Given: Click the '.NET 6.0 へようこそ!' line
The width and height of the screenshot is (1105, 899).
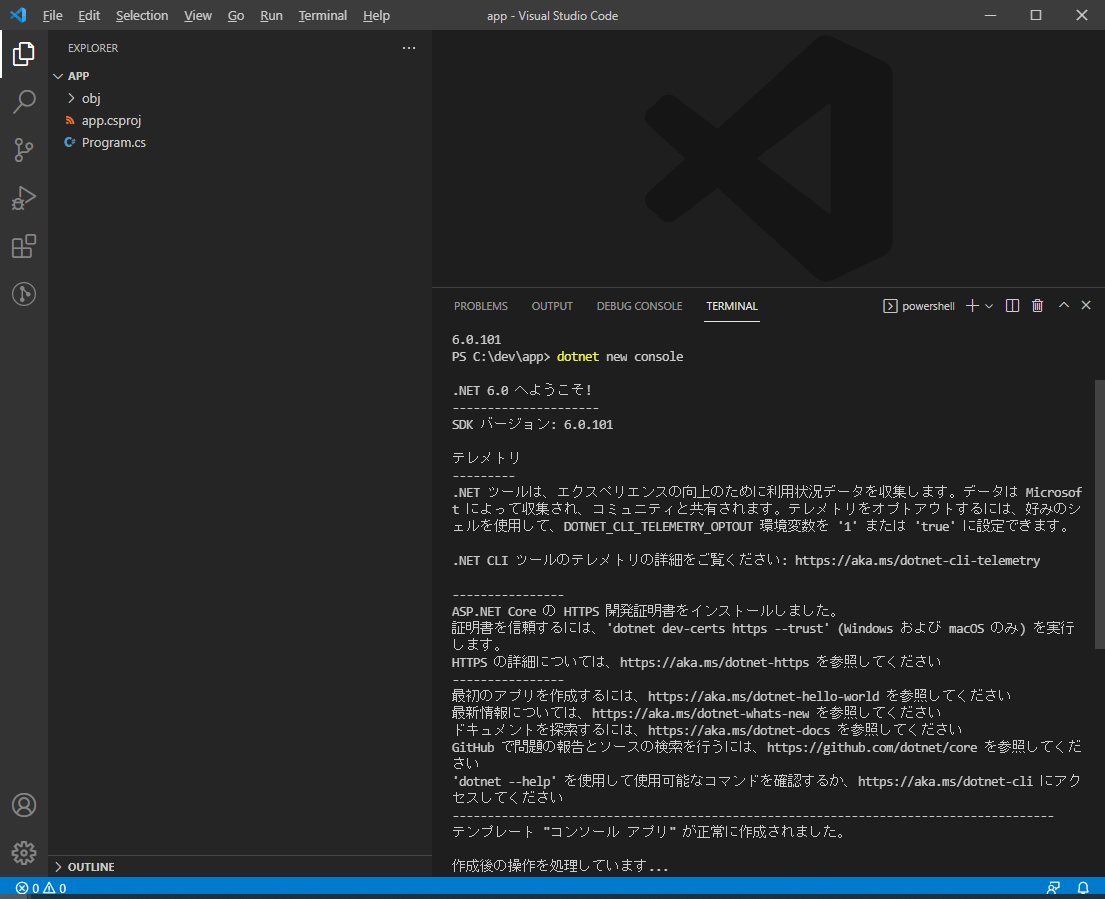Looking at the screenshot, I should pos(522,390).
